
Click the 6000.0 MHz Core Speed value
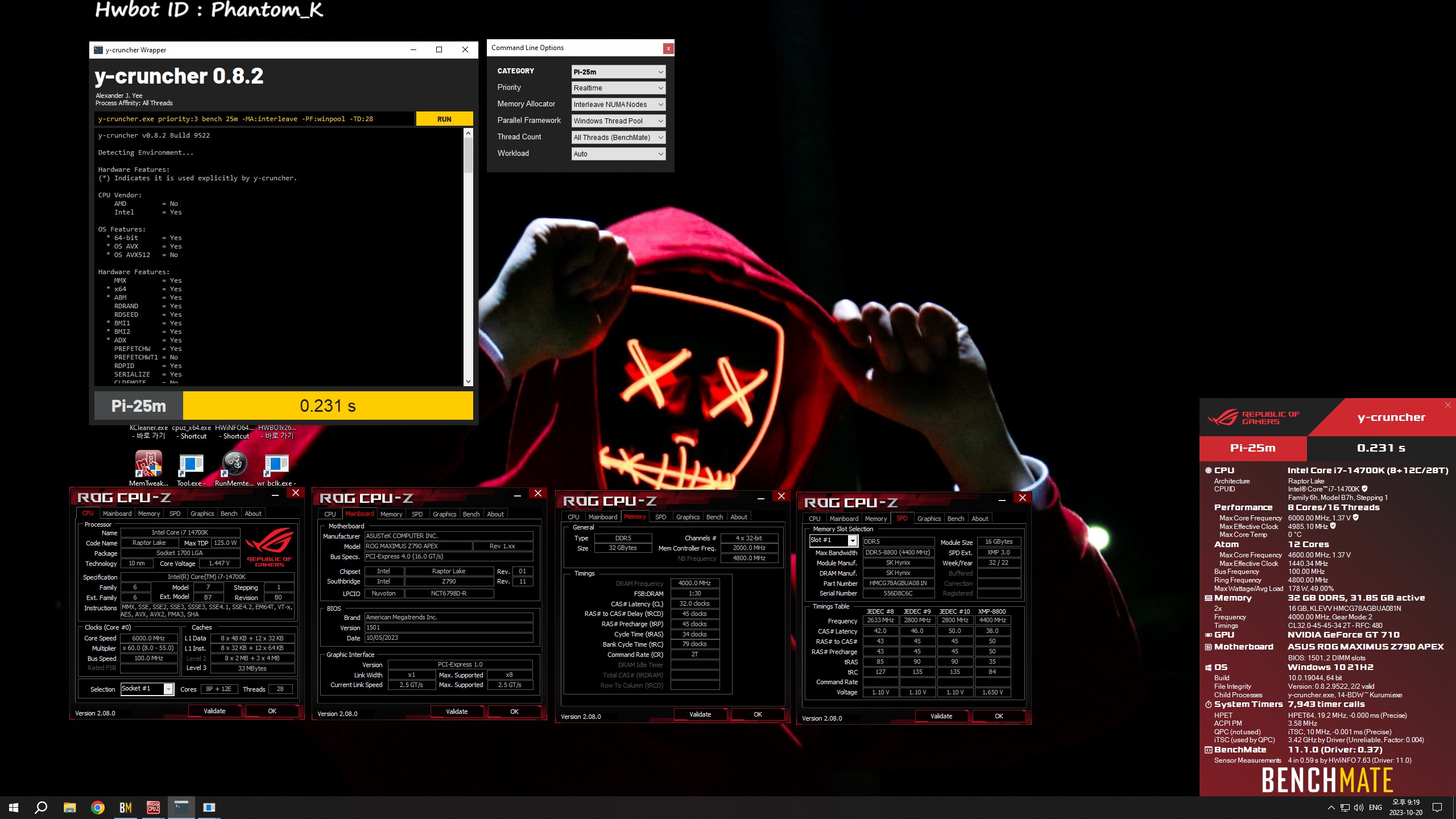tap(148, 638)
